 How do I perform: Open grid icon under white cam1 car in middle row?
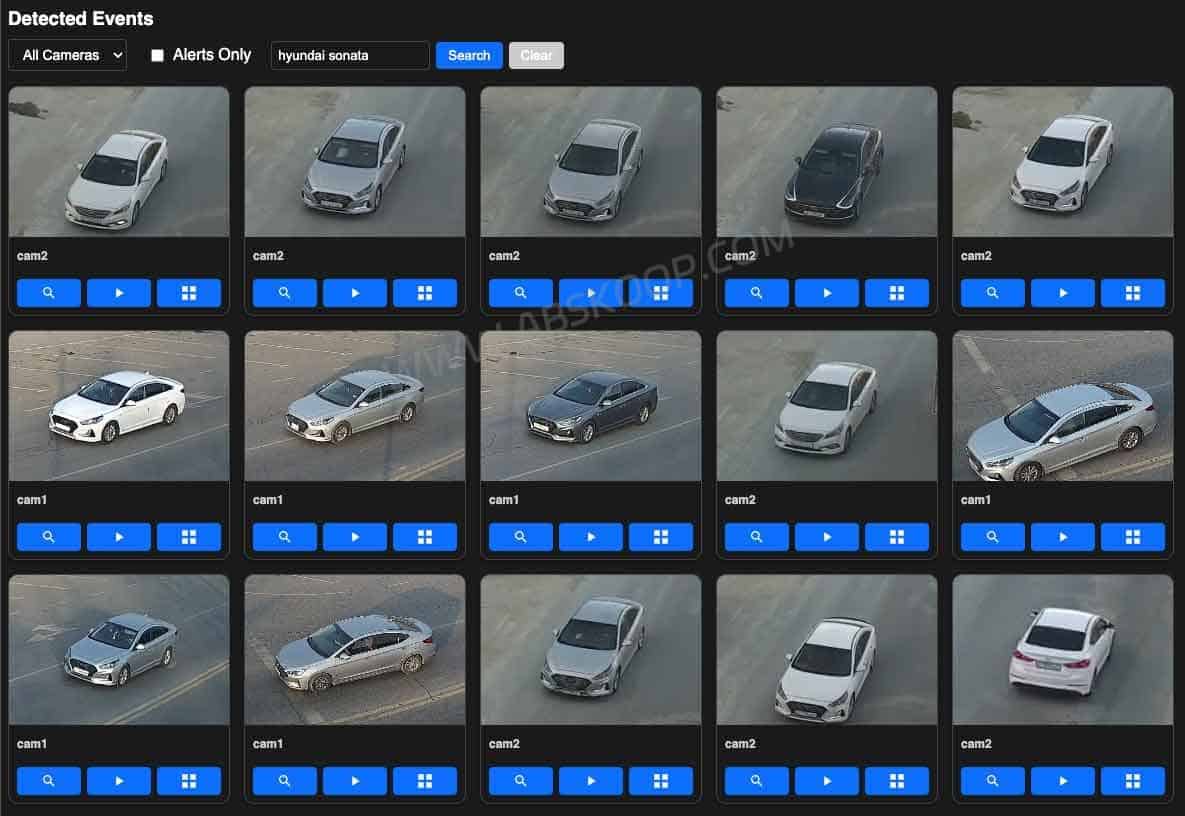coord(189,536)
